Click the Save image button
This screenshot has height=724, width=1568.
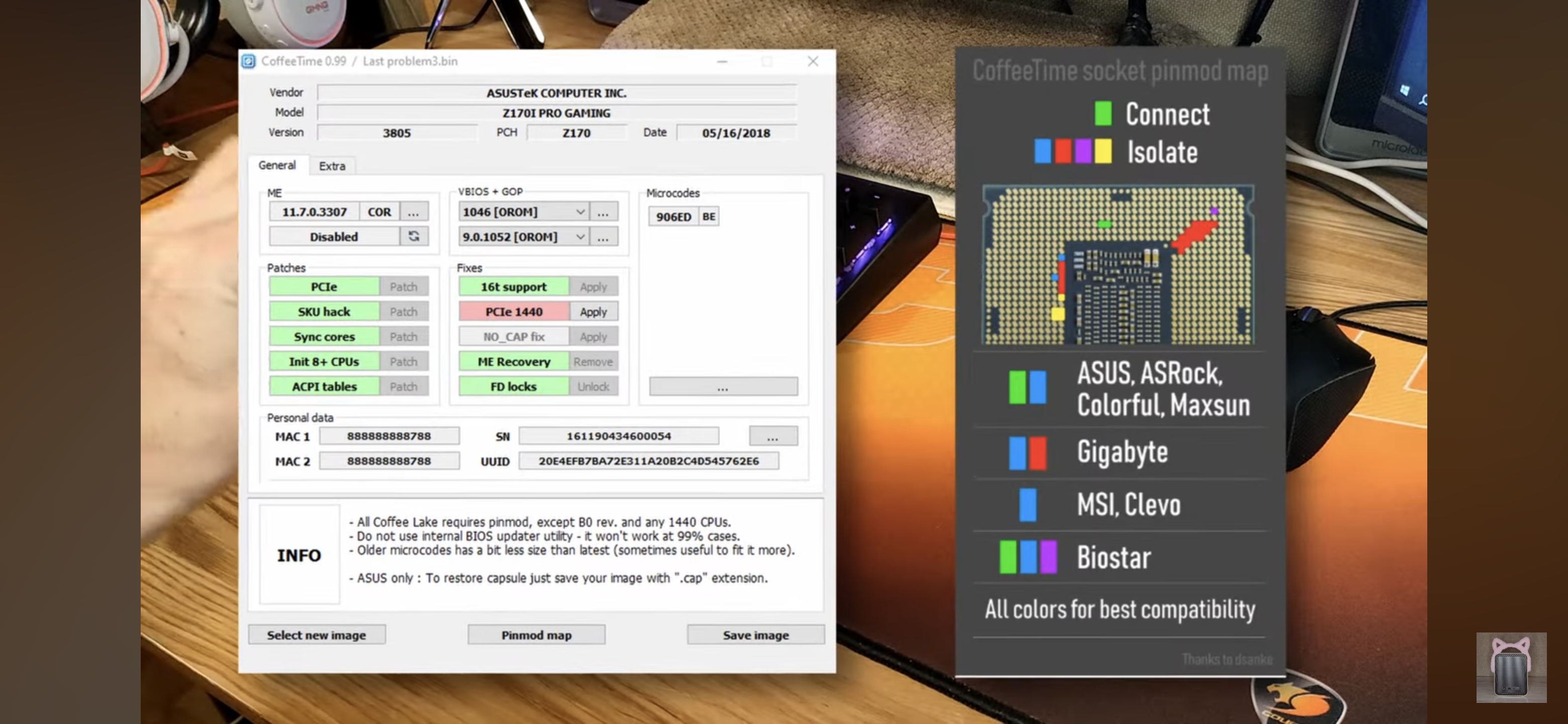(755, 635)
